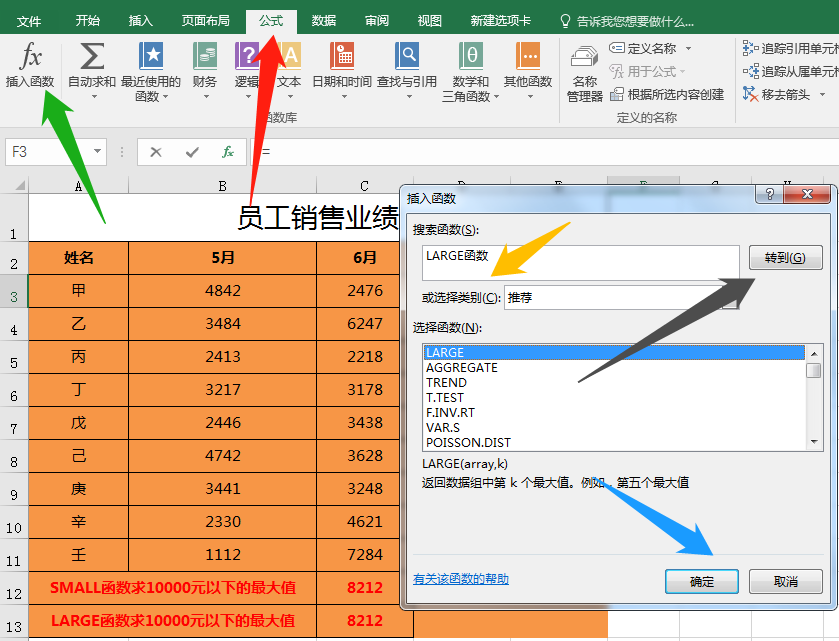The width and height of the screenshot is (839, 641).
Task: Expand the Define Name dropdown arrow
Action: coord(688,49)
